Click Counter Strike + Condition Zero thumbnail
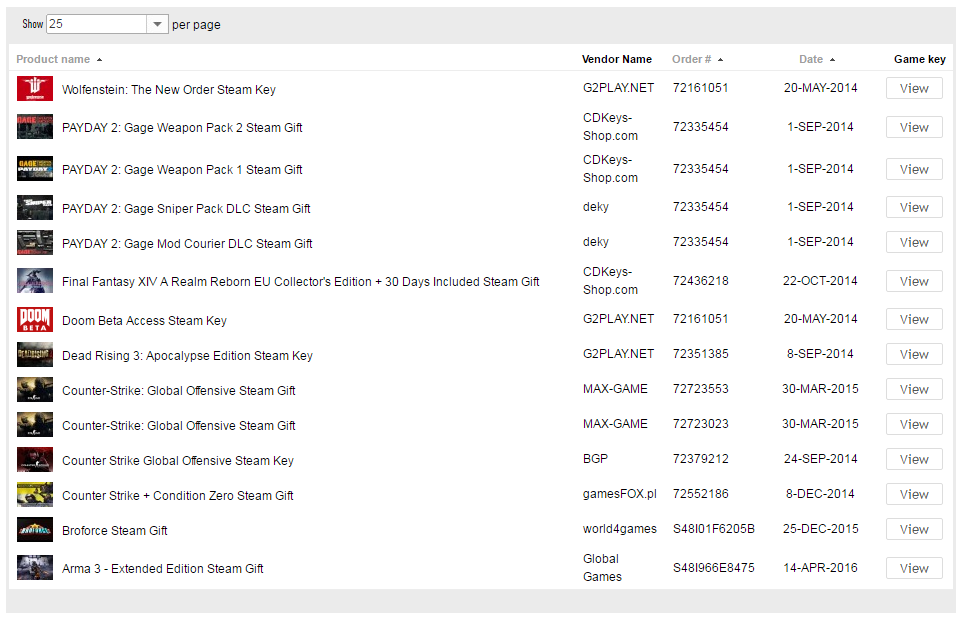This screenshot has width=963, height=619. 34,494
